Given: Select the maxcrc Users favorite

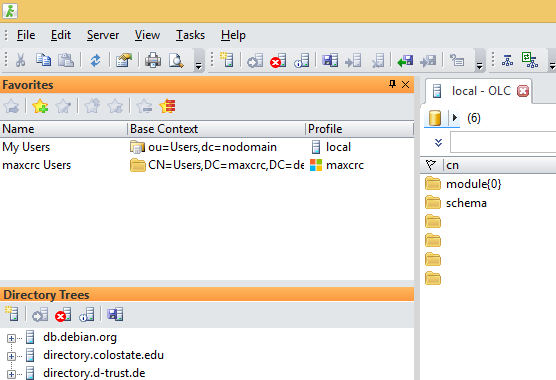Looking at the screenshot, I should (x=37, y=165).
